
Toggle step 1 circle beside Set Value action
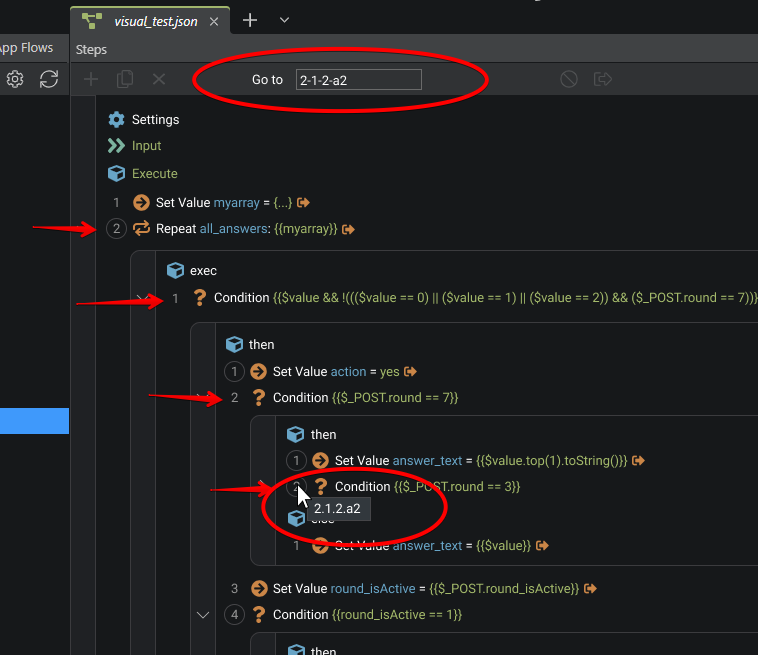[234, 371]
